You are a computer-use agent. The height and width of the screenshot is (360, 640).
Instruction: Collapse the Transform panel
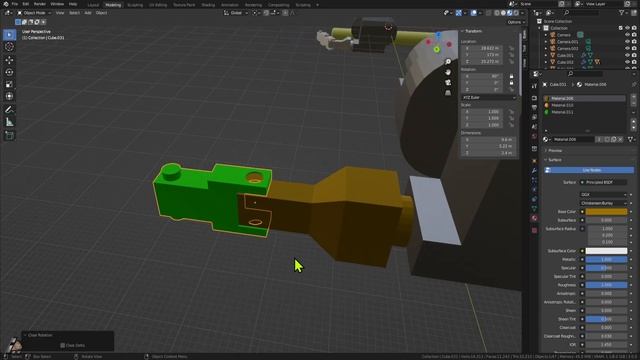(472, 31)
